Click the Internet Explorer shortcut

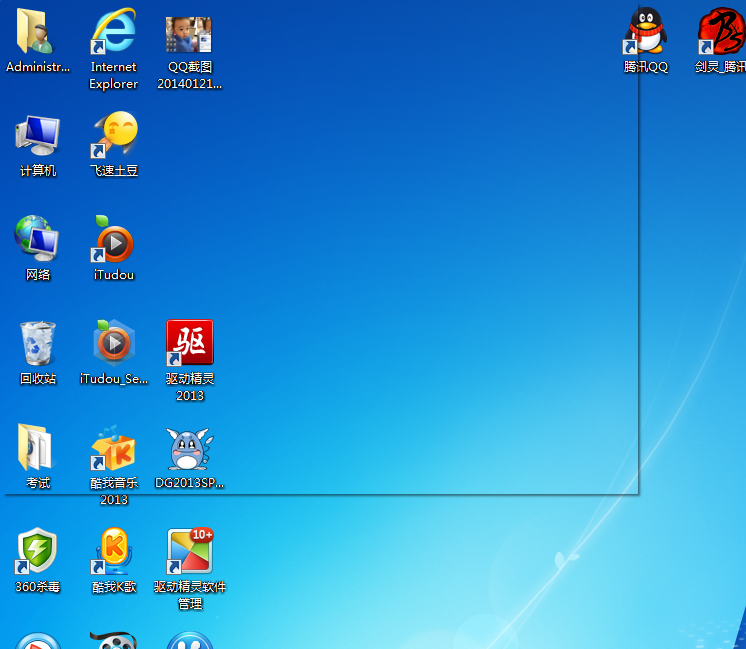tap(113, 33)
